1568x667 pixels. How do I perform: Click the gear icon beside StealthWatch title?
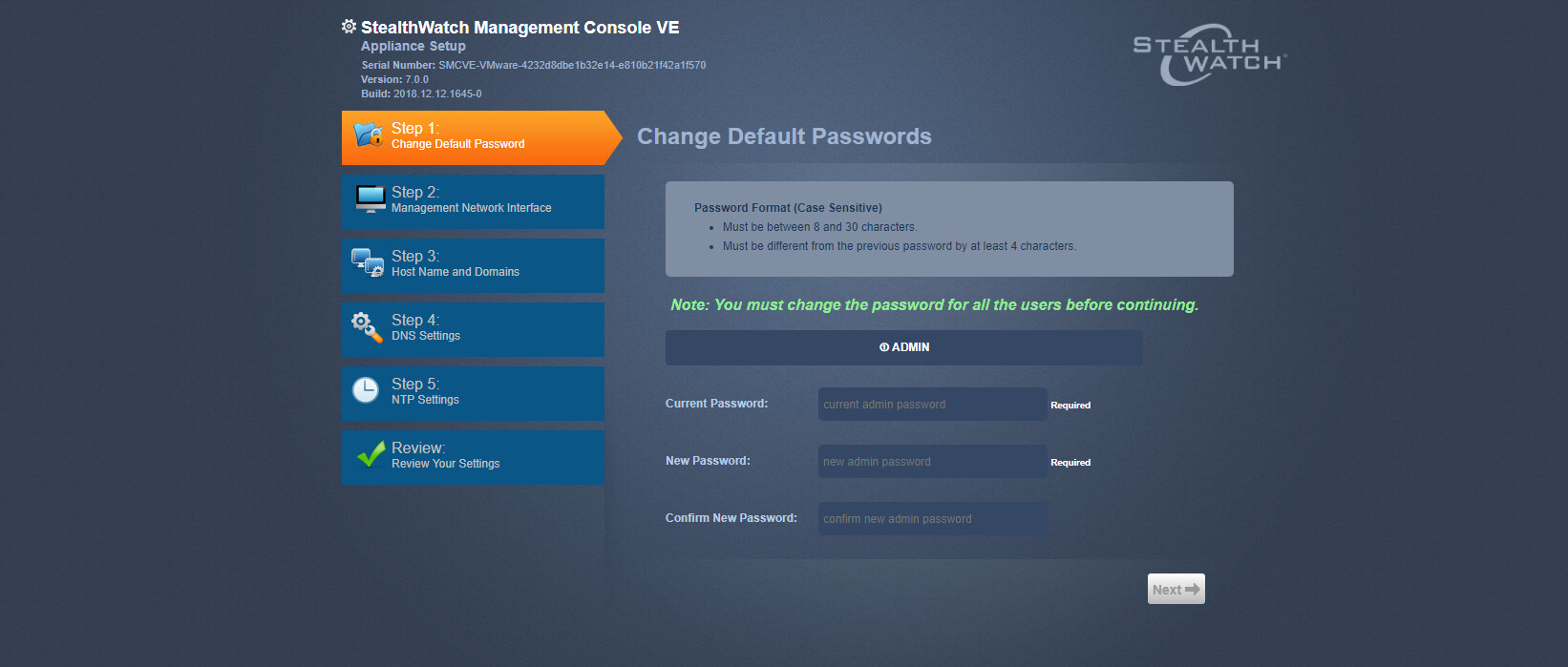[x=349, y=27]
